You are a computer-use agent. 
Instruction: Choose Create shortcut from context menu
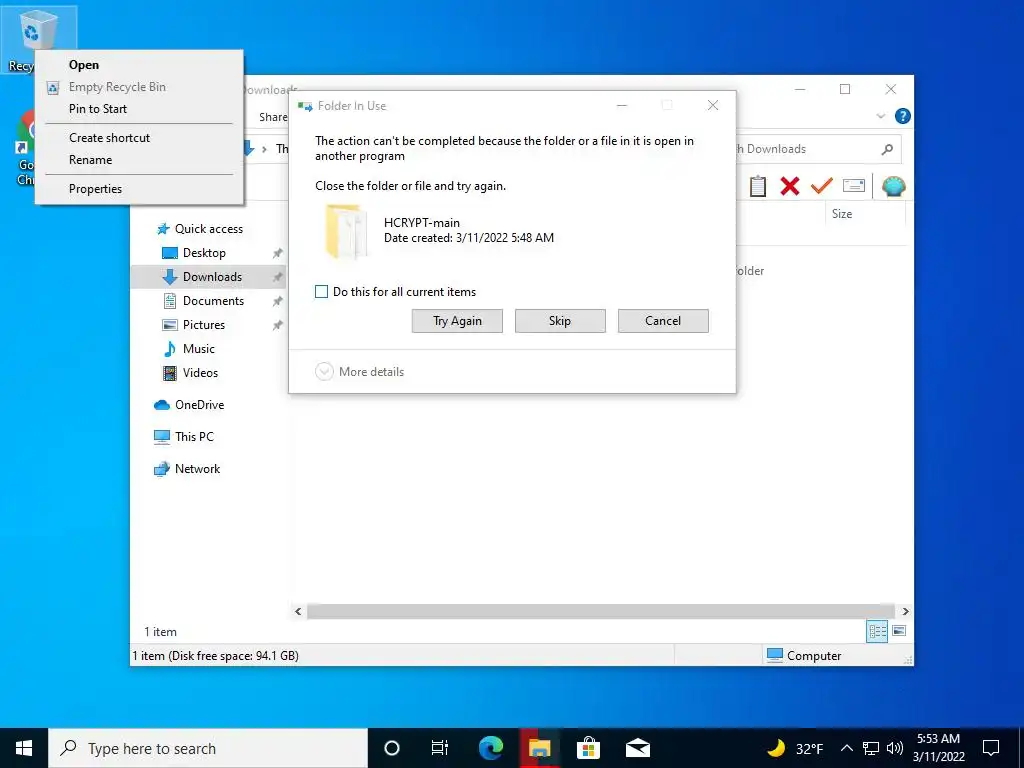139,138
